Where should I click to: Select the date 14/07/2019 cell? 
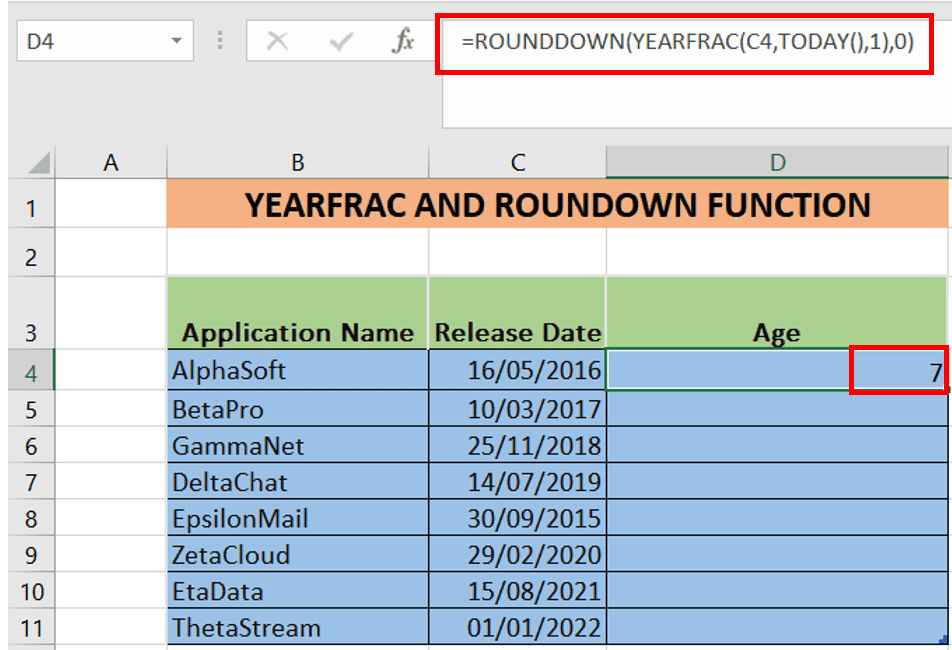point(517,481)
